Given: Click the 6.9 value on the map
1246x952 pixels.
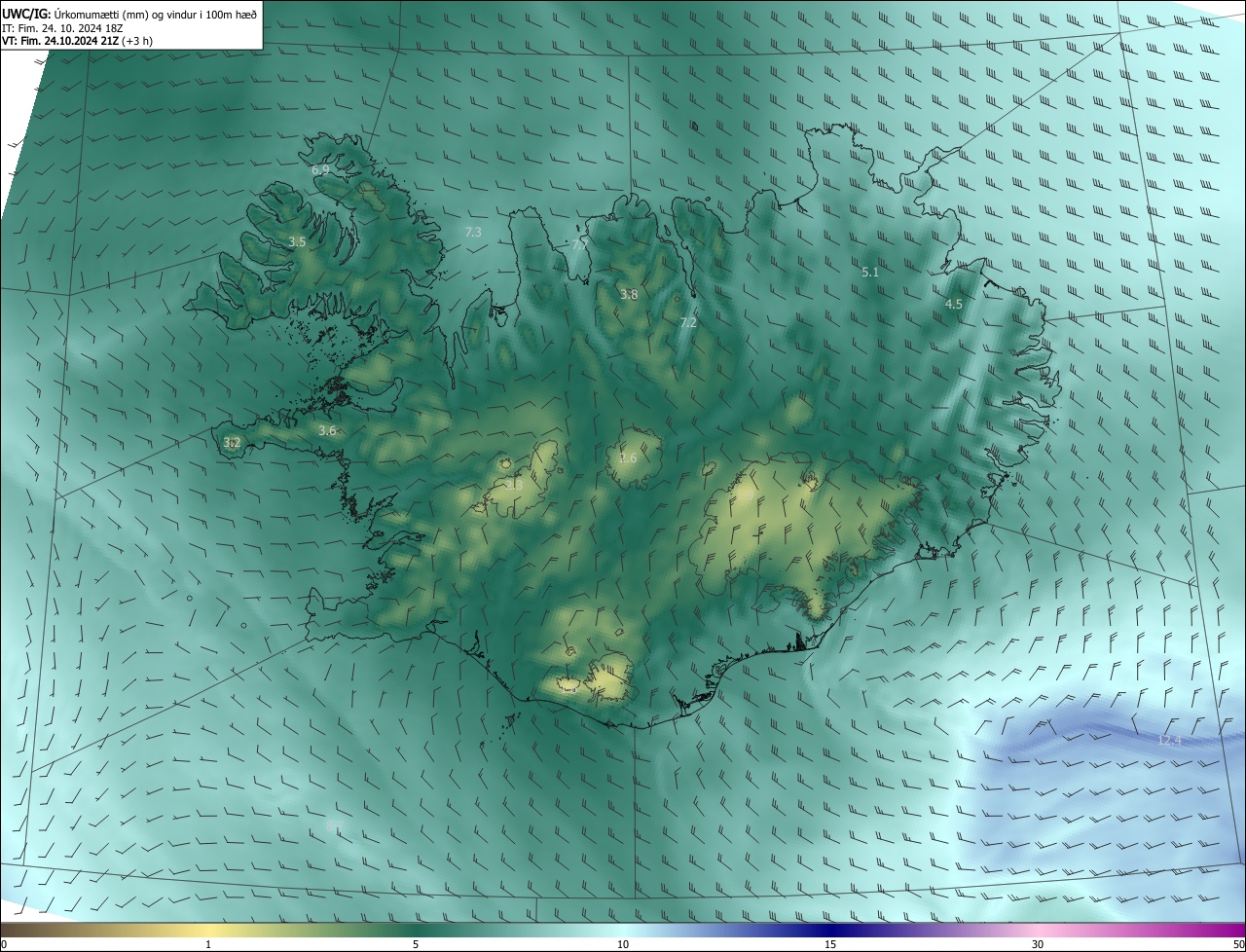Looking at the screenshot, I should 320,170.
